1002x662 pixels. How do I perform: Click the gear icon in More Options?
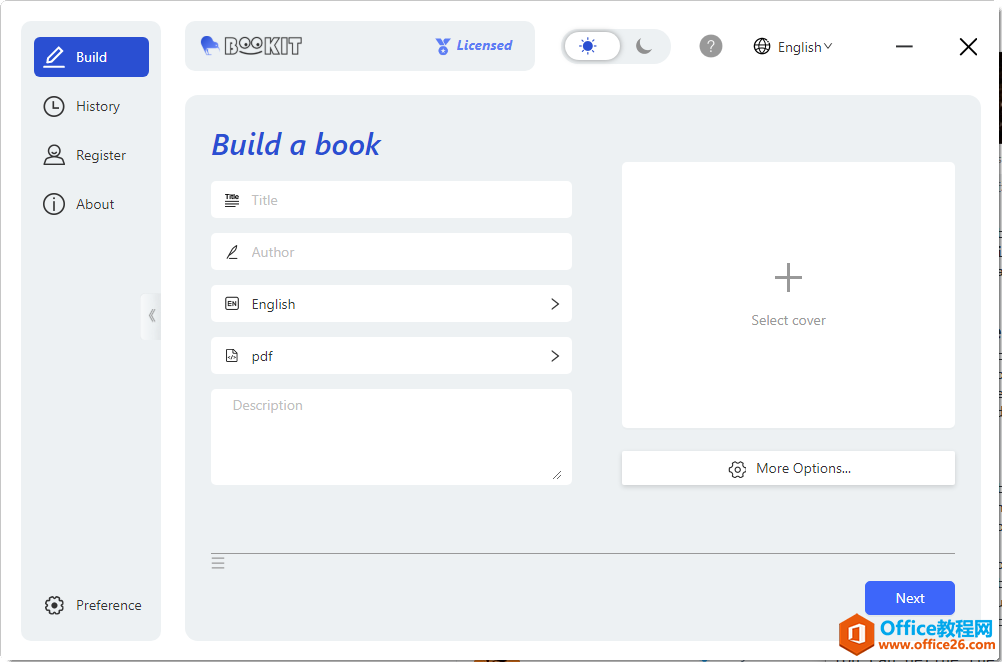tap(737, 469)
